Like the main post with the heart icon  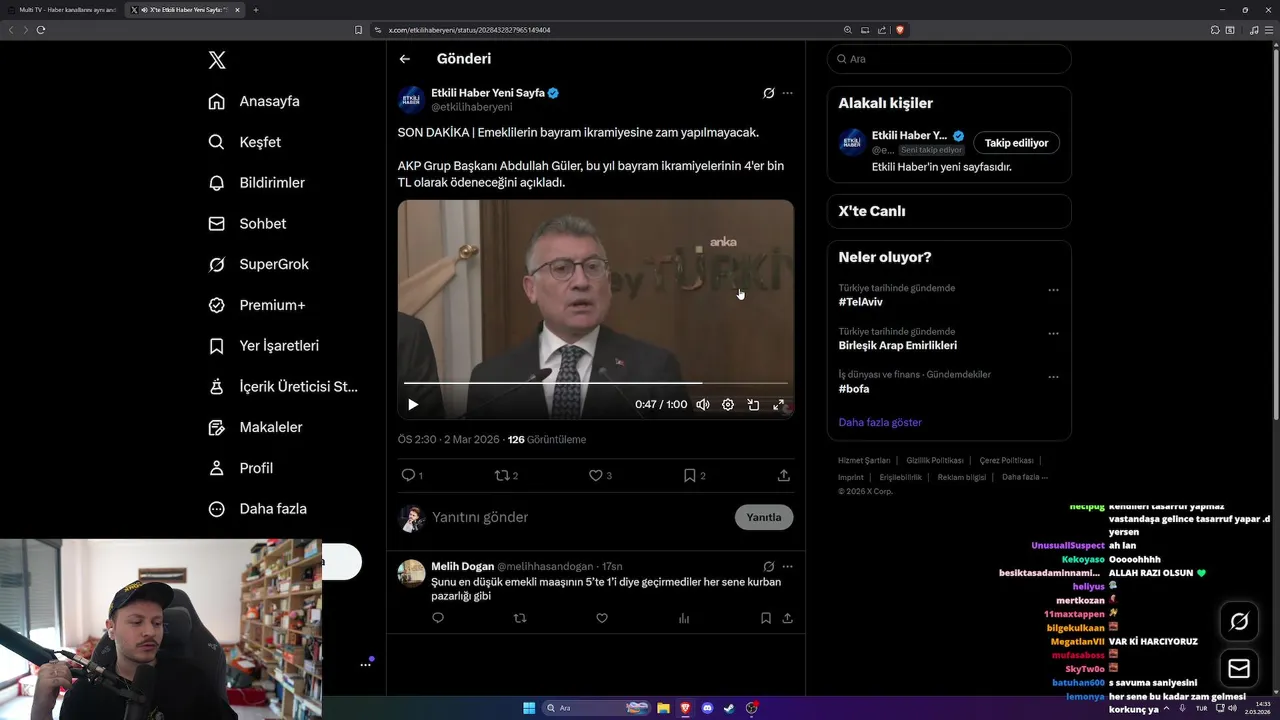596,475
